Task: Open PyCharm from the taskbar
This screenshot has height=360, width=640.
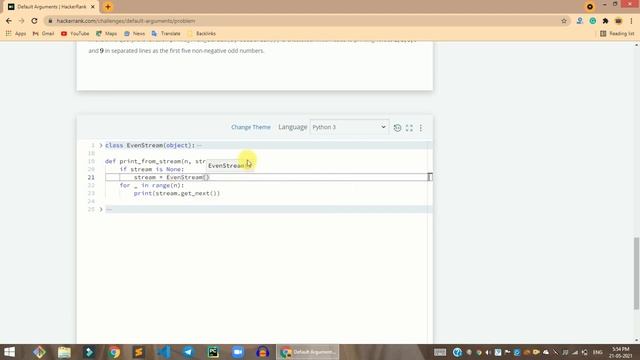Action: [x=213, y=352]
